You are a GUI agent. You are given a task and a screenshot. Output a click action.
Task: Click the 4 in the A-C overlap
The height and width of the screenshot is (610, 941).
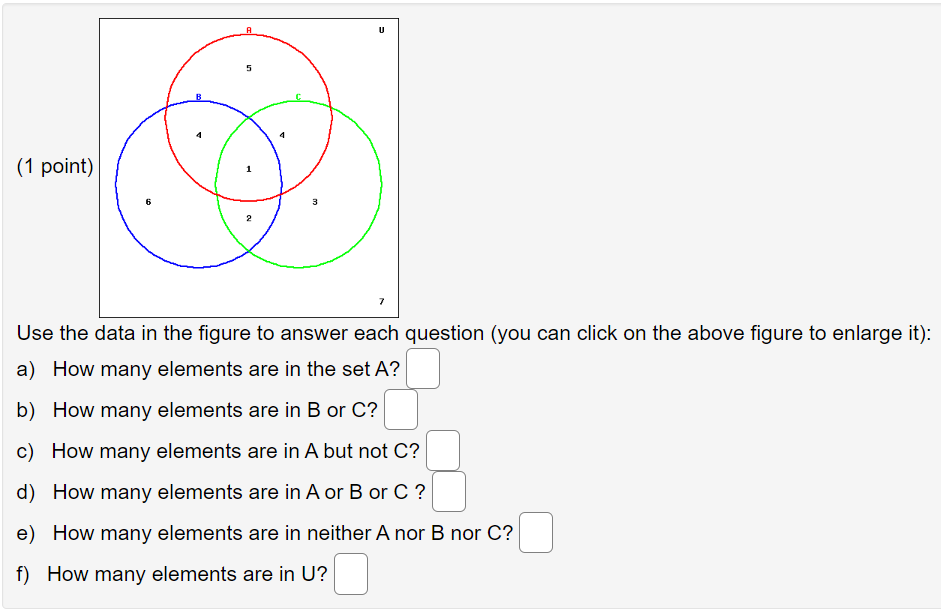coord(282,135)
